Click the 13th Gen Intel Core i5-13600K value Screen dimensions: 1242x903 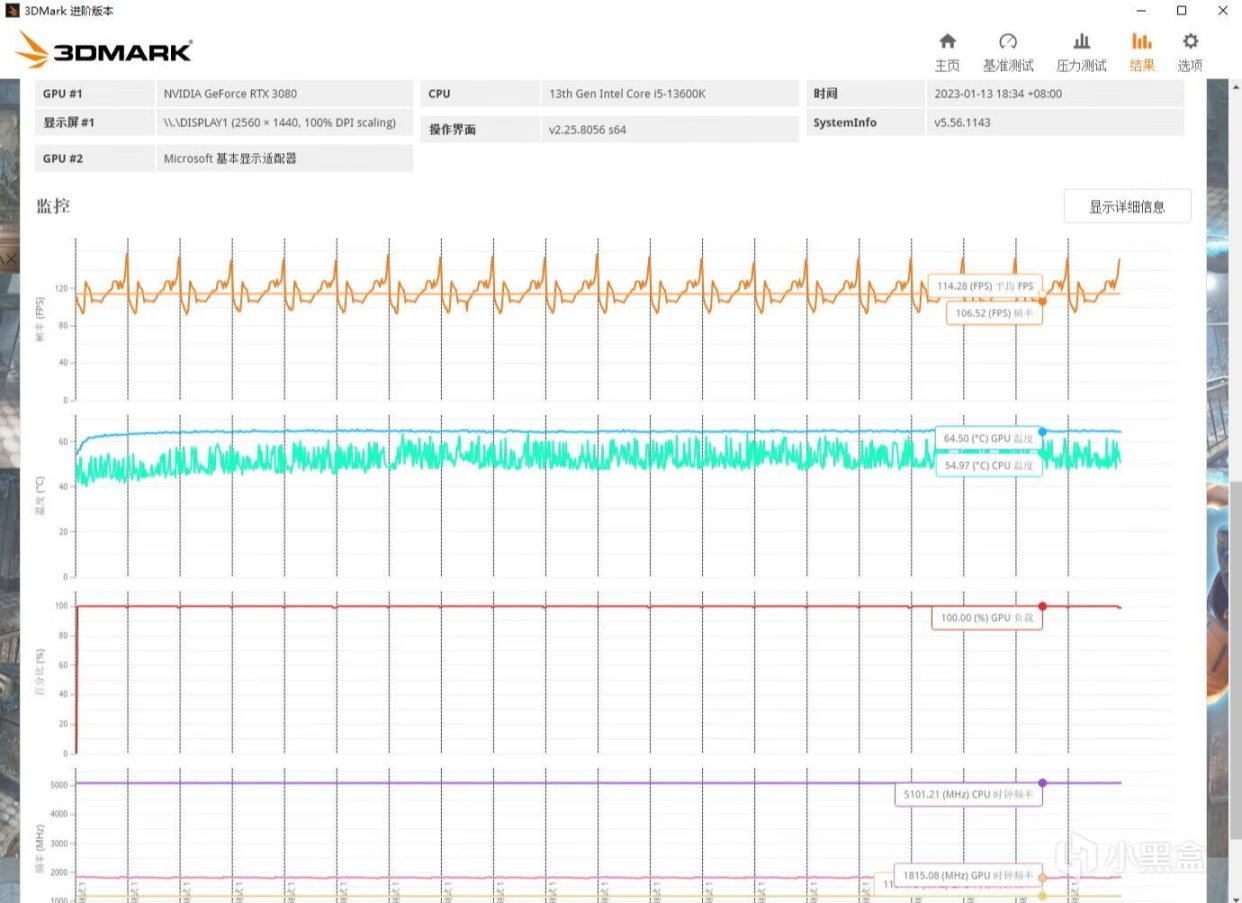point(628,94)
